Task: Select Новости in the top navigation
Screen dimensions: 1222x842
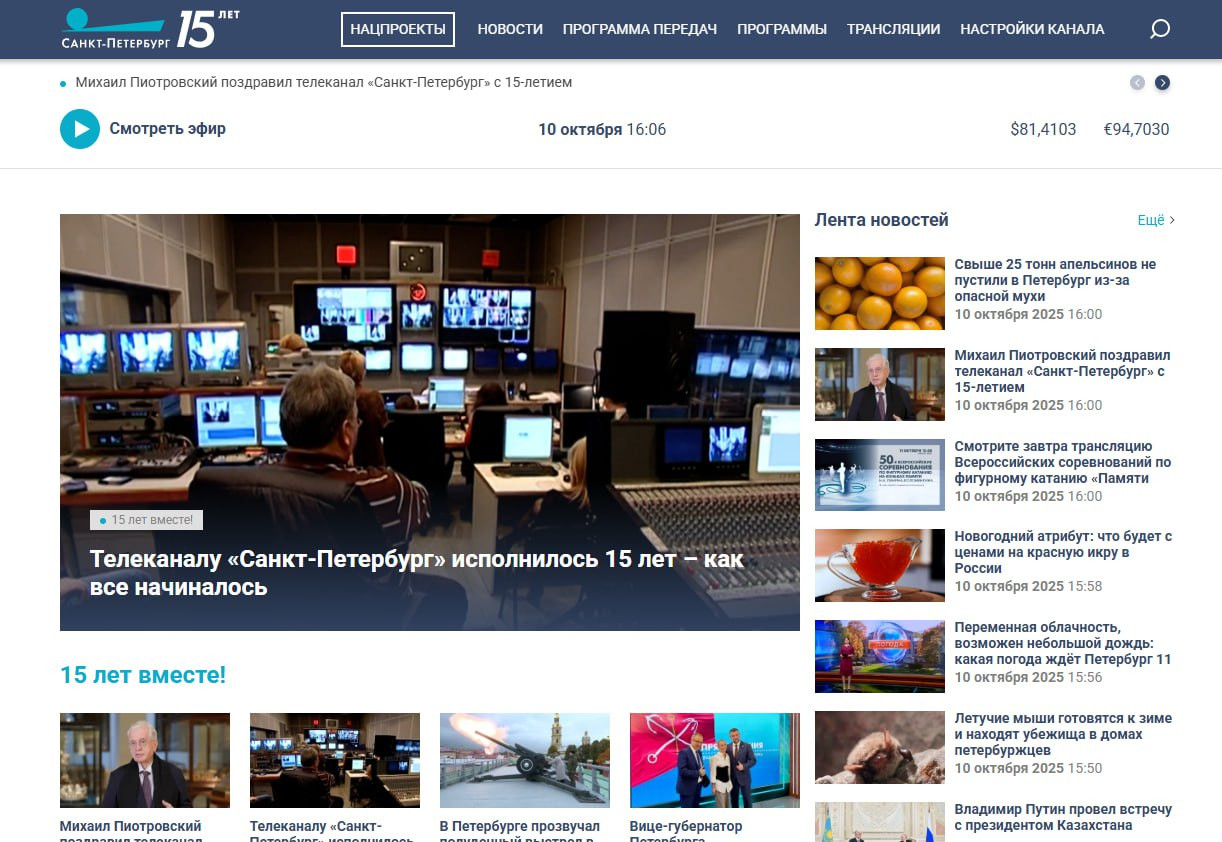Action: coord(510,30)
